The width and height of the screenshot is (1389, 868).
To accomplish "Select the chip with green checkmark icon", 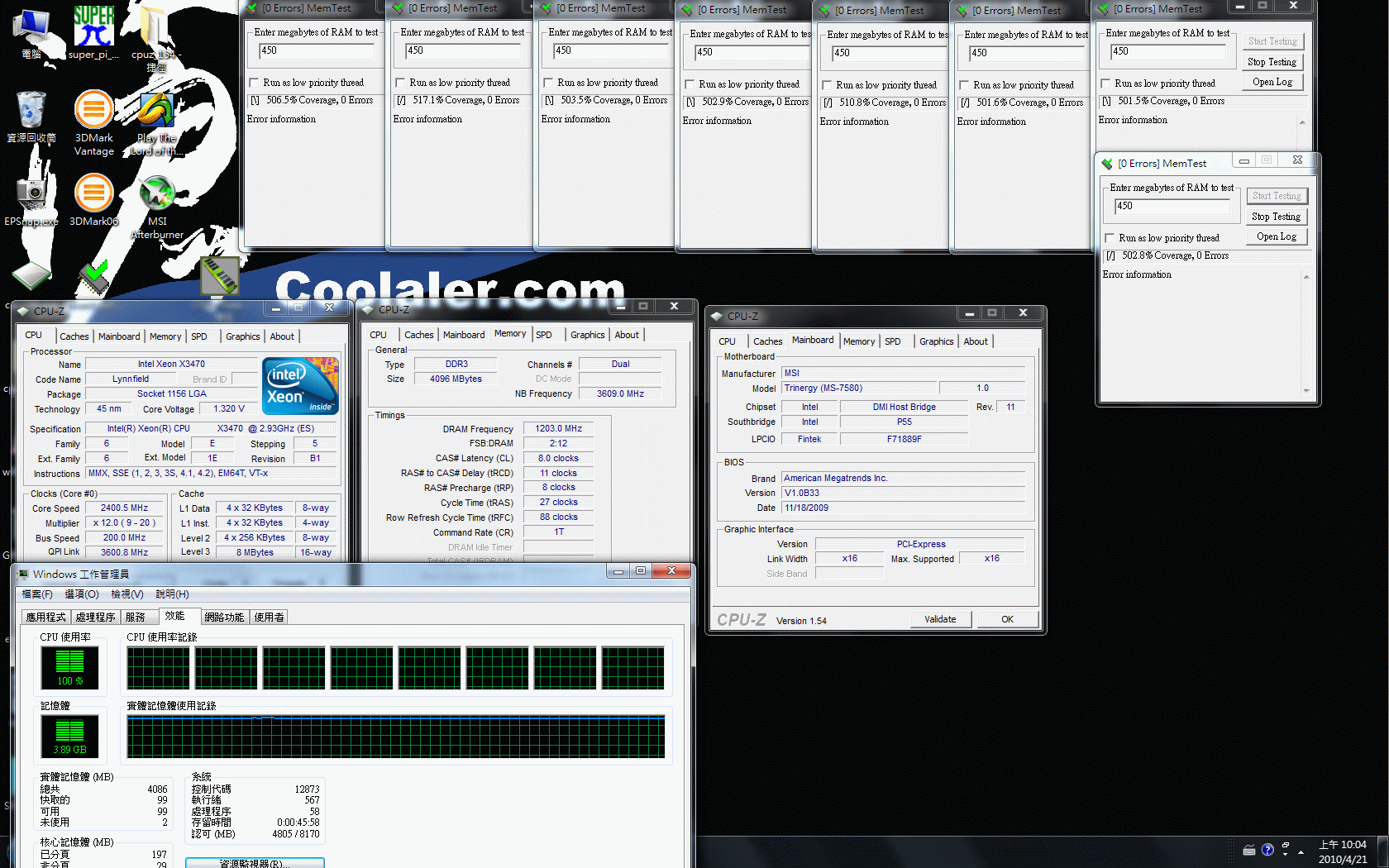I will (93, 278).
